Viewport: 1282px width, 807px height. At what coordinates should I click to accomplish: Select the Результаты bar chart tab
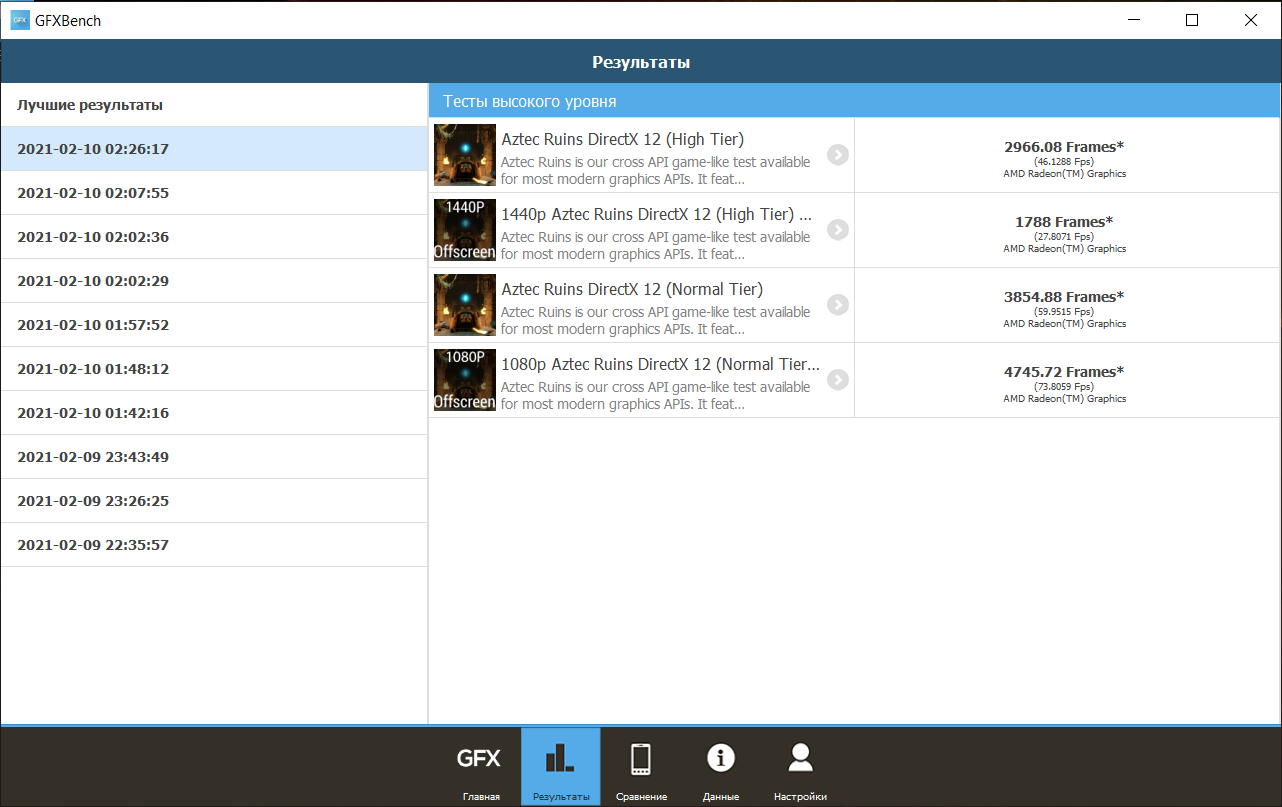(x=560, y=767)
